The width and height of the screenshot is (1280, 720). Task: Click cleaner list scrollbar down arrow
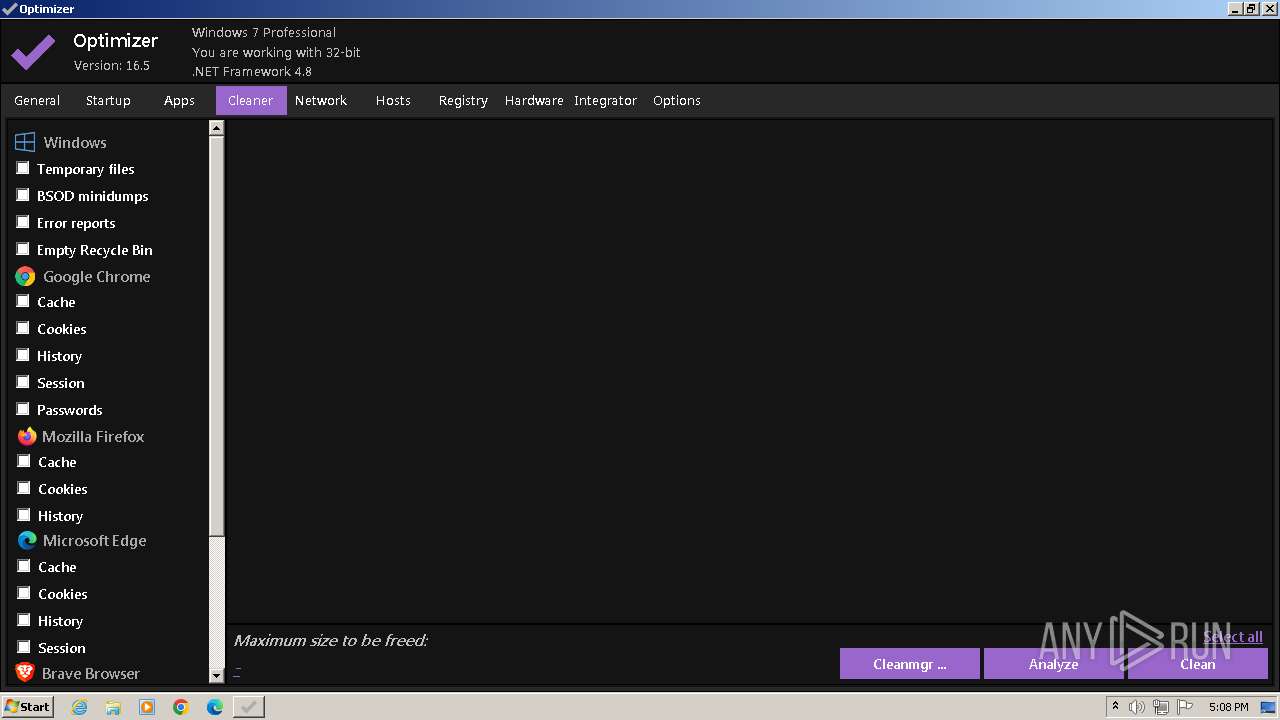click(217, 676)
